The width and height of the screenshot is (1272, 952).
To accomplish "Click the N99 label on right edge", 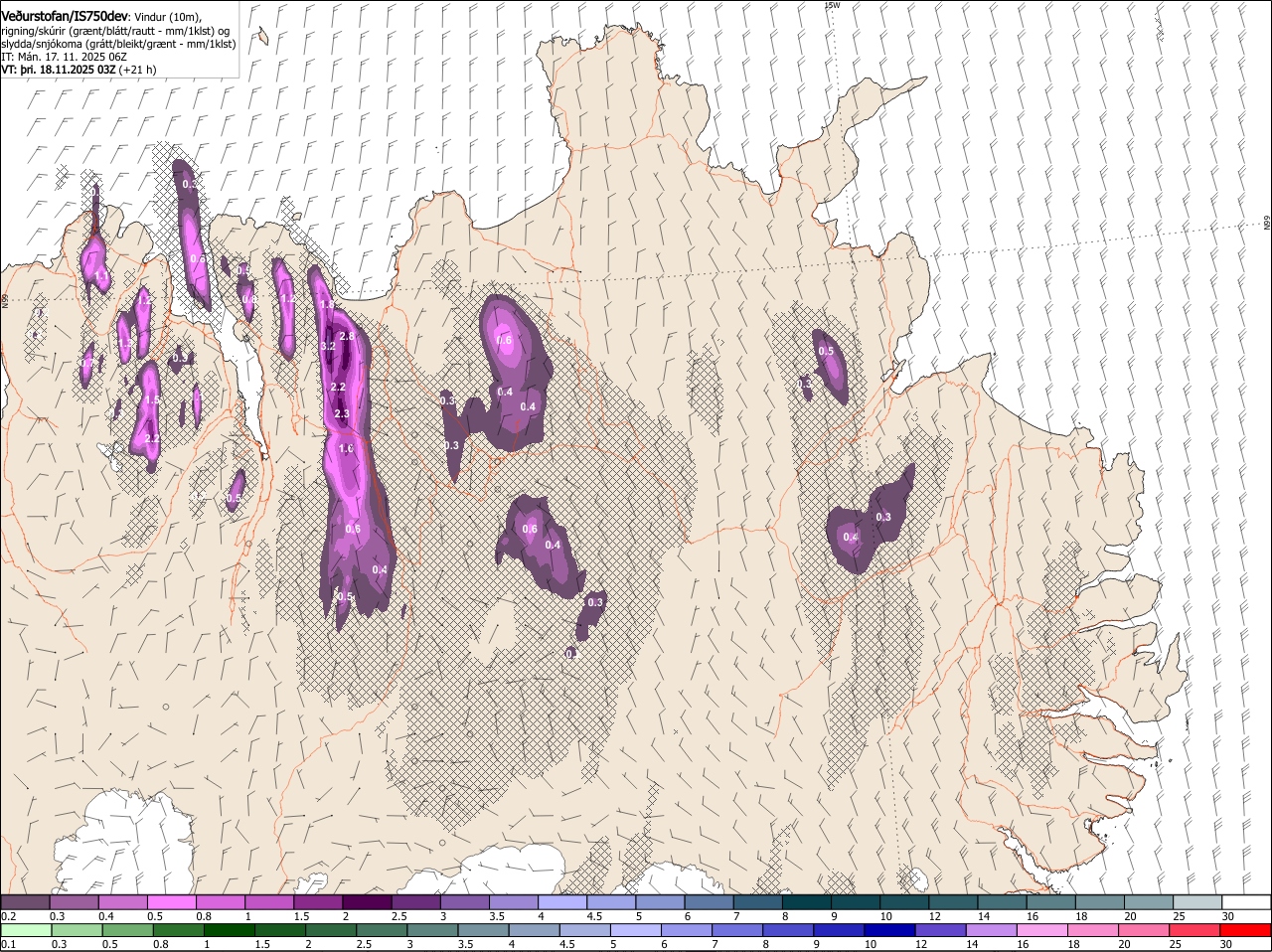I will [x=1267, y=225].
